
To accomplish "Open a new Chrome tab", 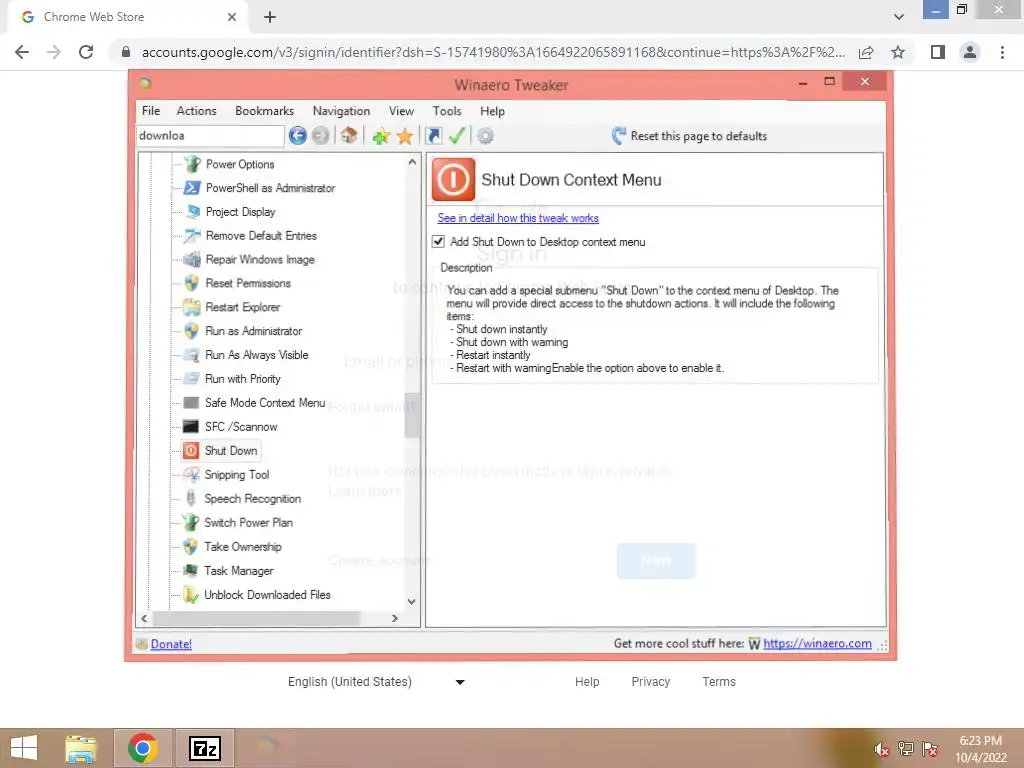I will pyautogui.click(x=270, y=17).
